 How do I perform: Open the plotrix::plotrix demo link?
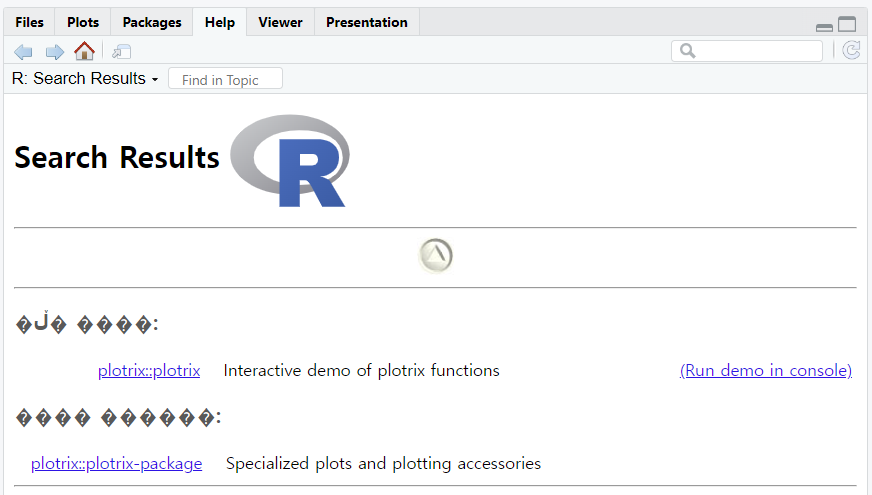[149, 370]
